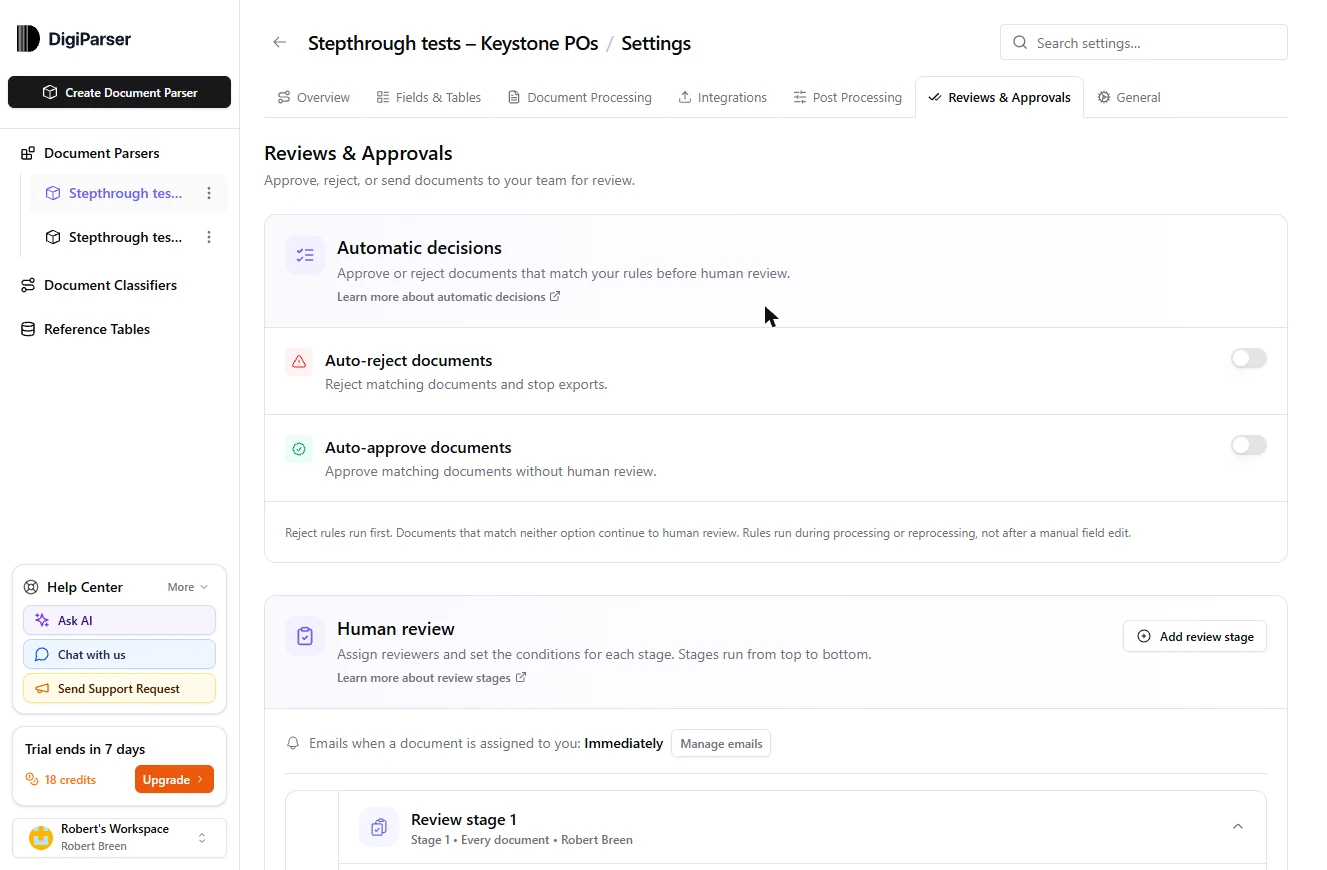Image resolution: width=1327 pixels, height=870 pixels.
Task: Open the Post Processing tab
Action: (x=848, y=97)
